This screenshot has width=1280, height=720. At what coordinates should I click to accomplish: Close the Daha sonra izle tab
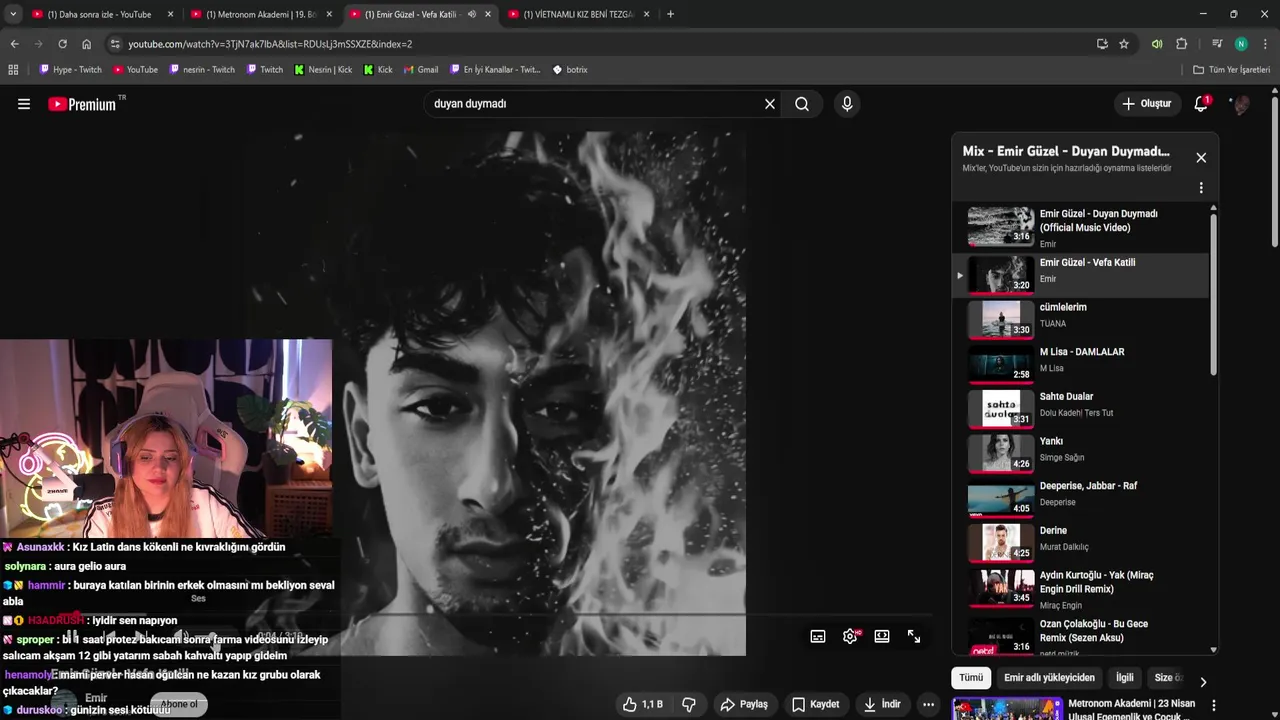point(170,14)
